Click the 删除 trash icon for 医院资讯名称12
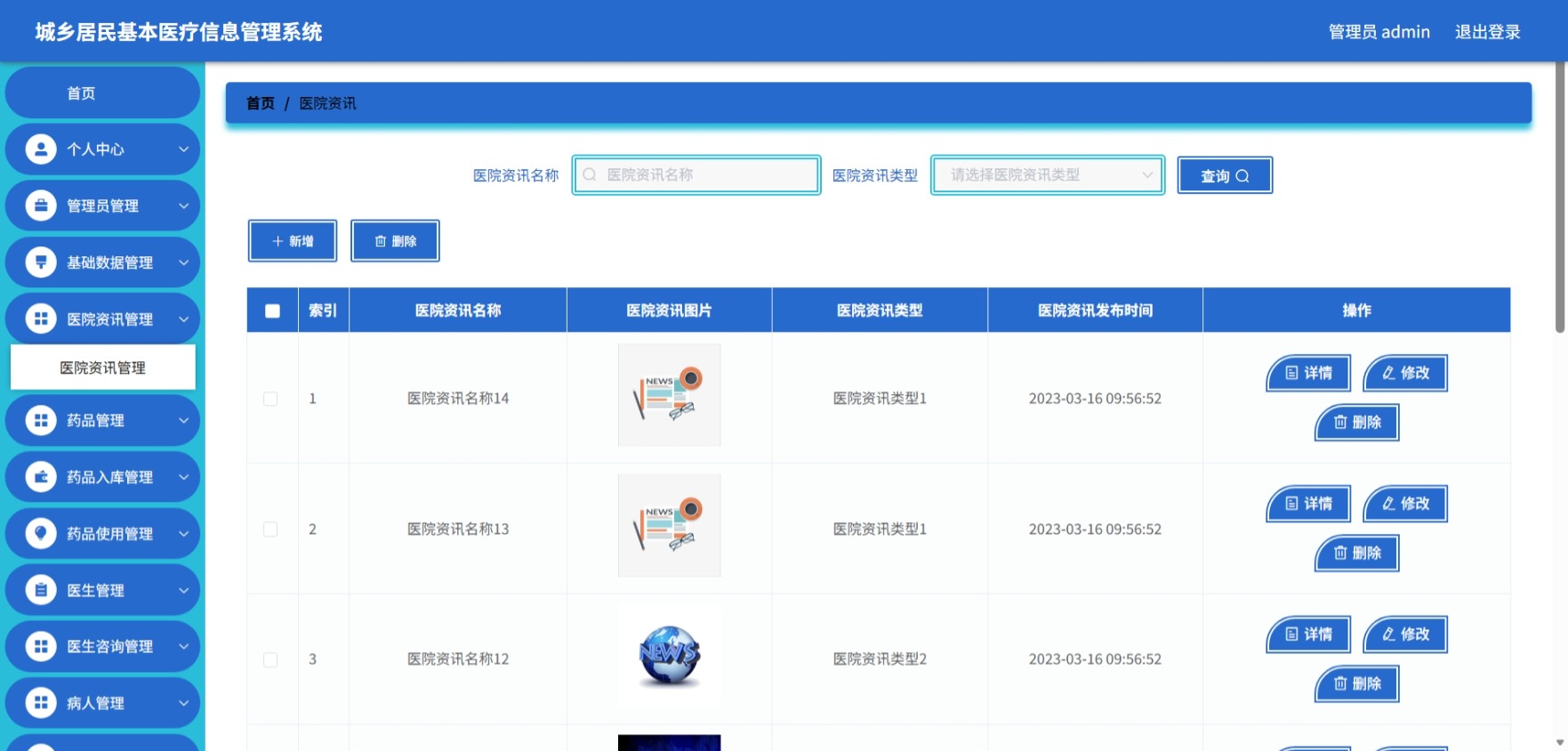This screenshot has height=751, width=1568. pyautogui.click(x=1340, y=683)
